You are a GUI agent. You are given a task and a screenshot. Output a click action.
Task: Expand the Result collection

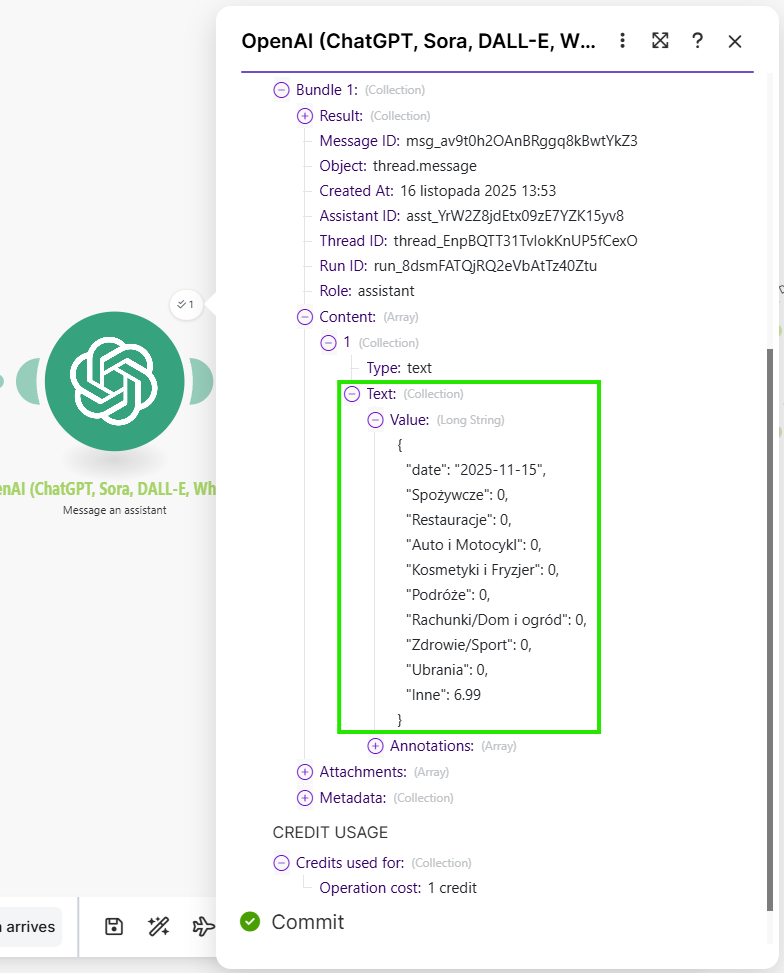click(305, 116)
